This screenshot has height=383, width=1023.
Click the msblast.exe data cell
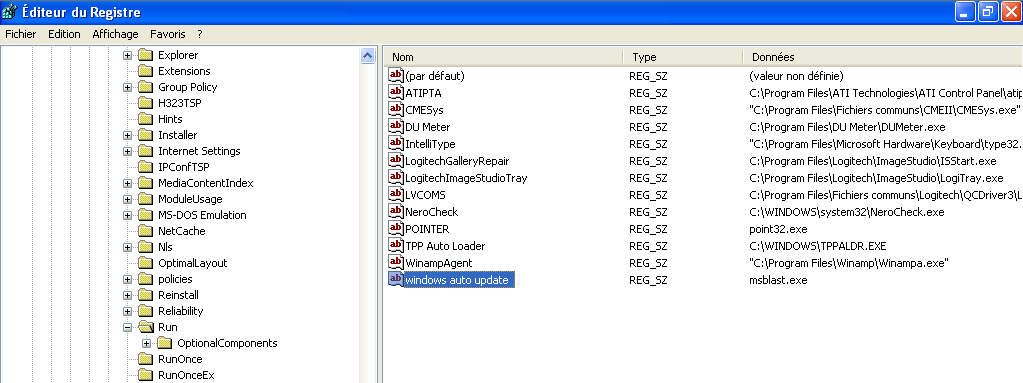click(778, 280)
